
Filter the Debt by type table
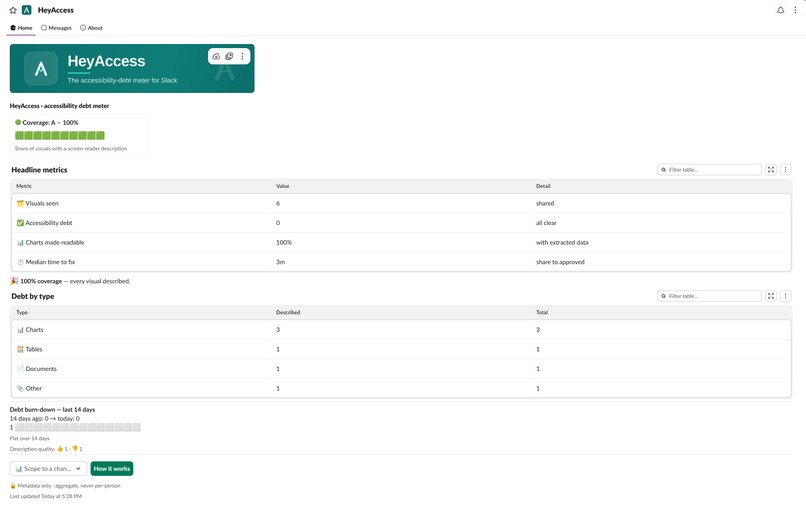click(x=709, y=296)
